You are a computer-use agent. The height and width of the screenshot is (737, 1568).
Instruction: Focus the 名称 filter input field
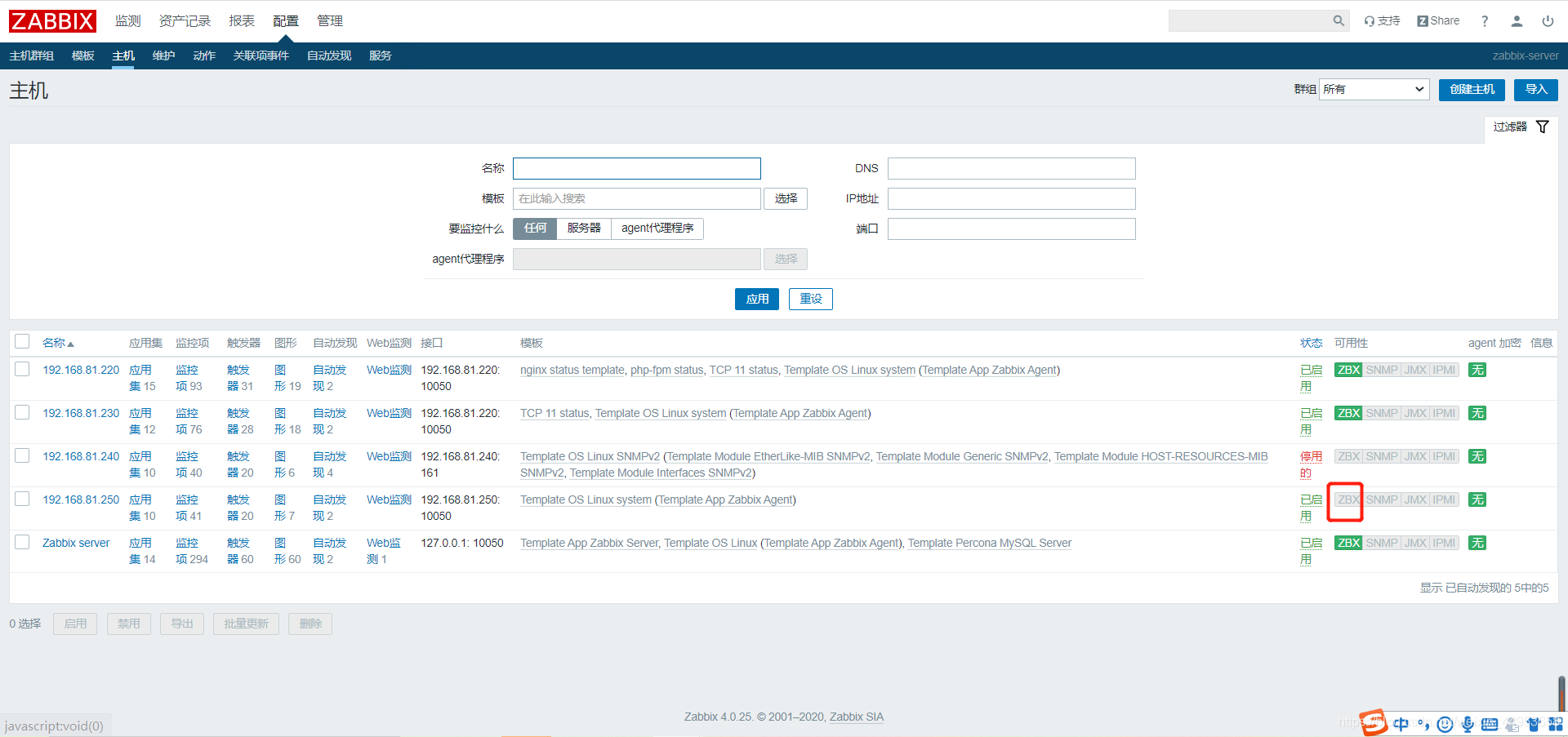click(x=637, y=168)
